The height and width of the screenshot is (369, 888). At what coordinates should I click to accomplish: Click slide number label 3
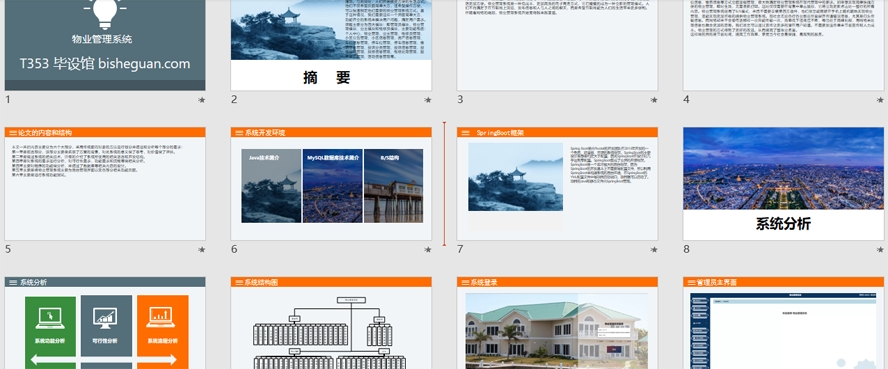point(460,100)
